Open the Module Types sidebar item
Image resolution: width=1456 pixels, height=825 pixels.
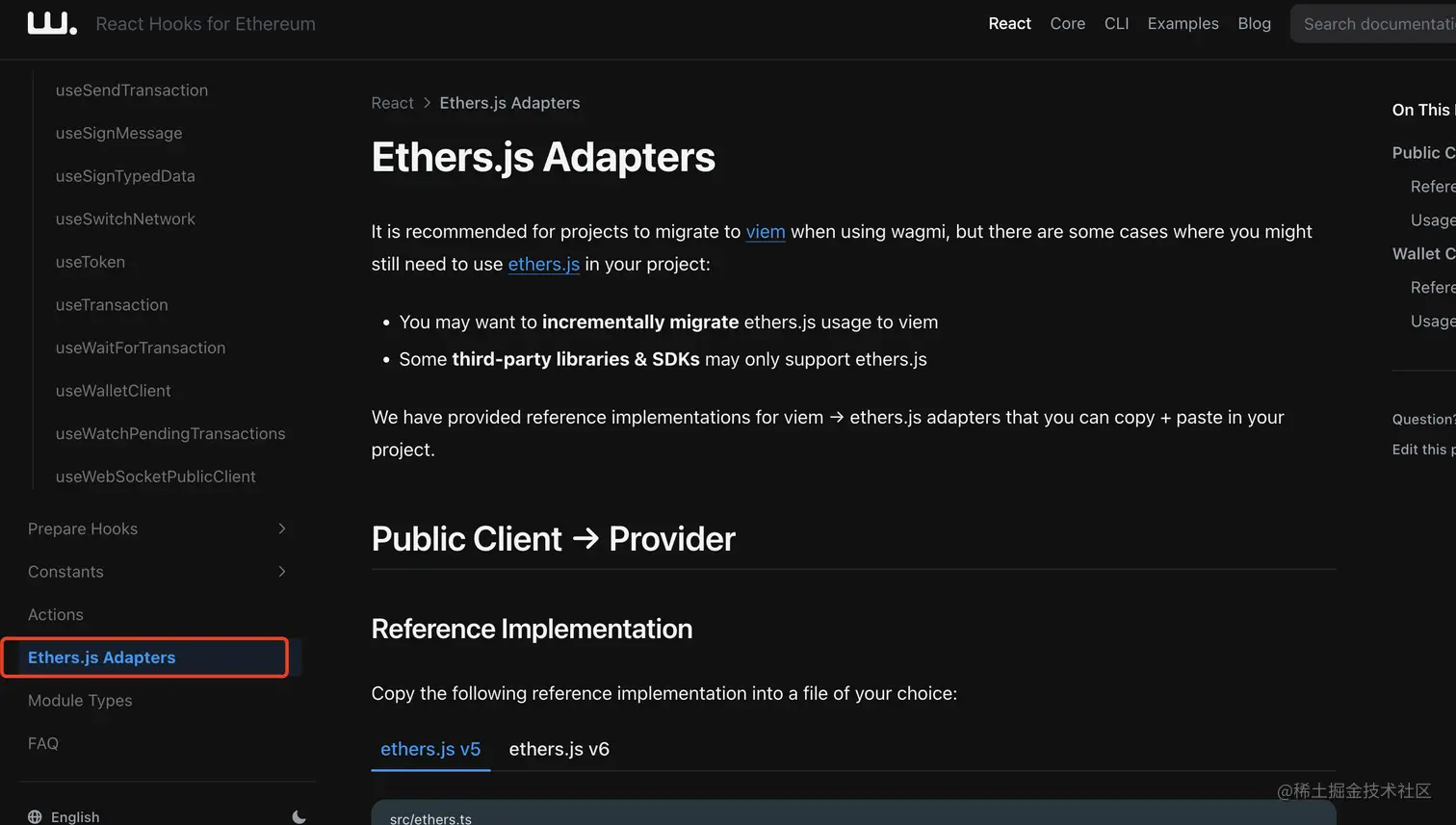(x=80, y=701)
